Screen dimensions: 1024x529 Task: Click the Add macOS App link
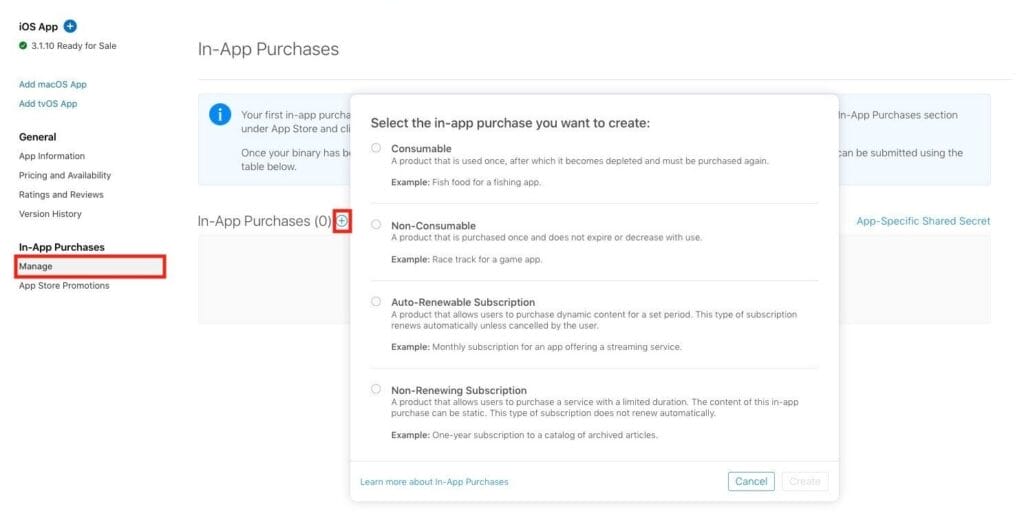tap(53, 85)
